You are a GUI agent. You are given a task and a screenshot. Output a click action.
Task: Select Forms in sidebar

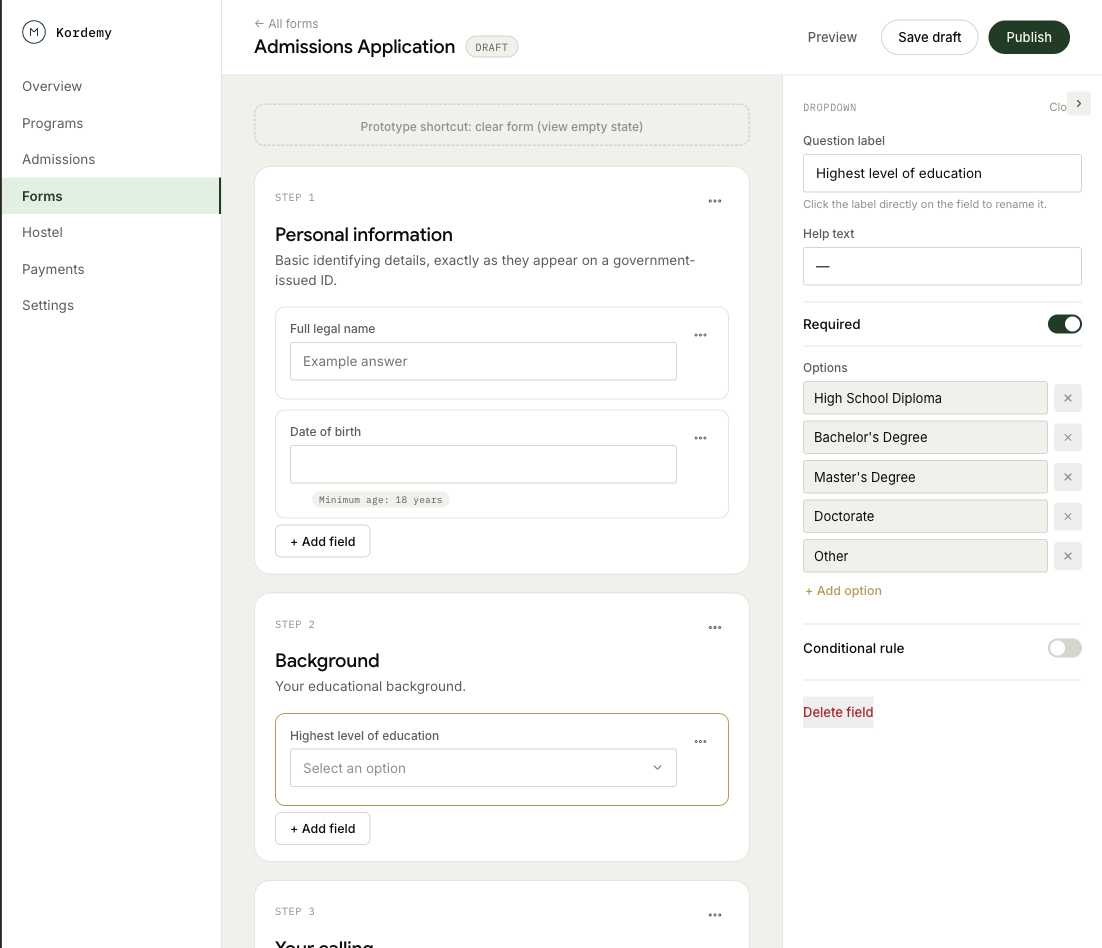pyautogui.click(x=110, y=196)
